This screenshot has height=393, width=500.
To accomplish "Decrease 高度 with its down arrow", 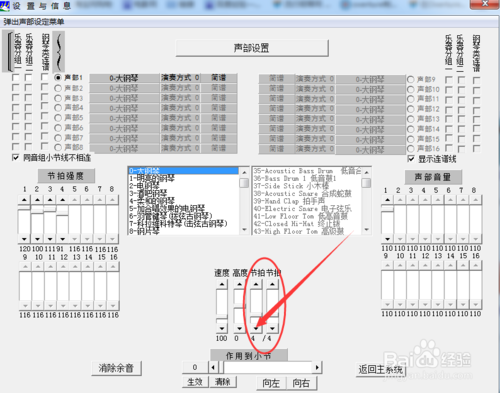I will pos(239,328).
